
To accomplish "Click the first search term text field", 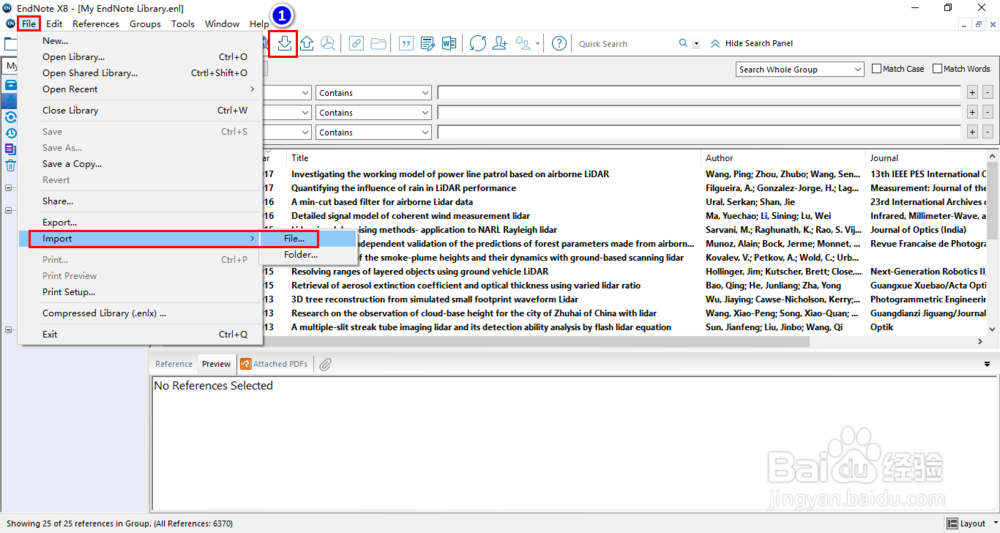I will click(x=699, y=93).
